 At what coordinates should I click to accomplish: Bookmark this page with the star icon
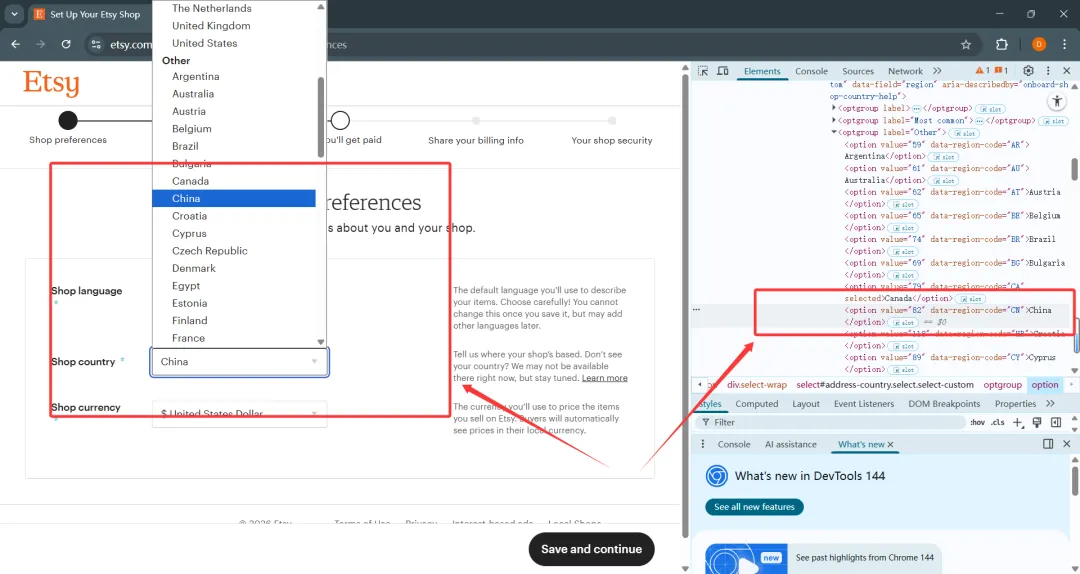(x=966, y=44)
